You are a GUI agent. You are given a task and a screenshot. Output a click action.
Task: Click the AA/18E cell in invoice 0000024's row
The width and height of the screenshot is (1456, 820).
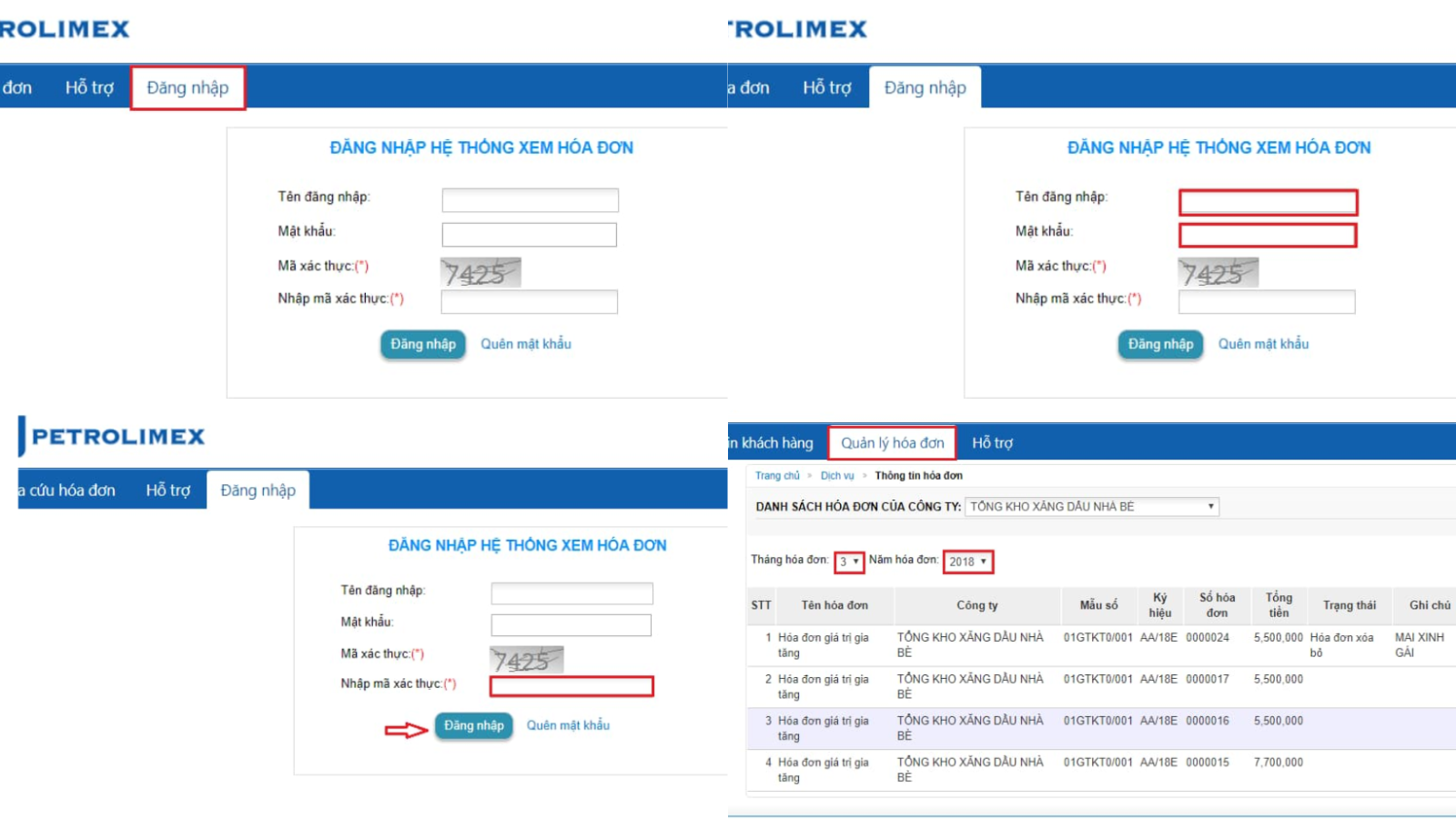pos(1158,638)
